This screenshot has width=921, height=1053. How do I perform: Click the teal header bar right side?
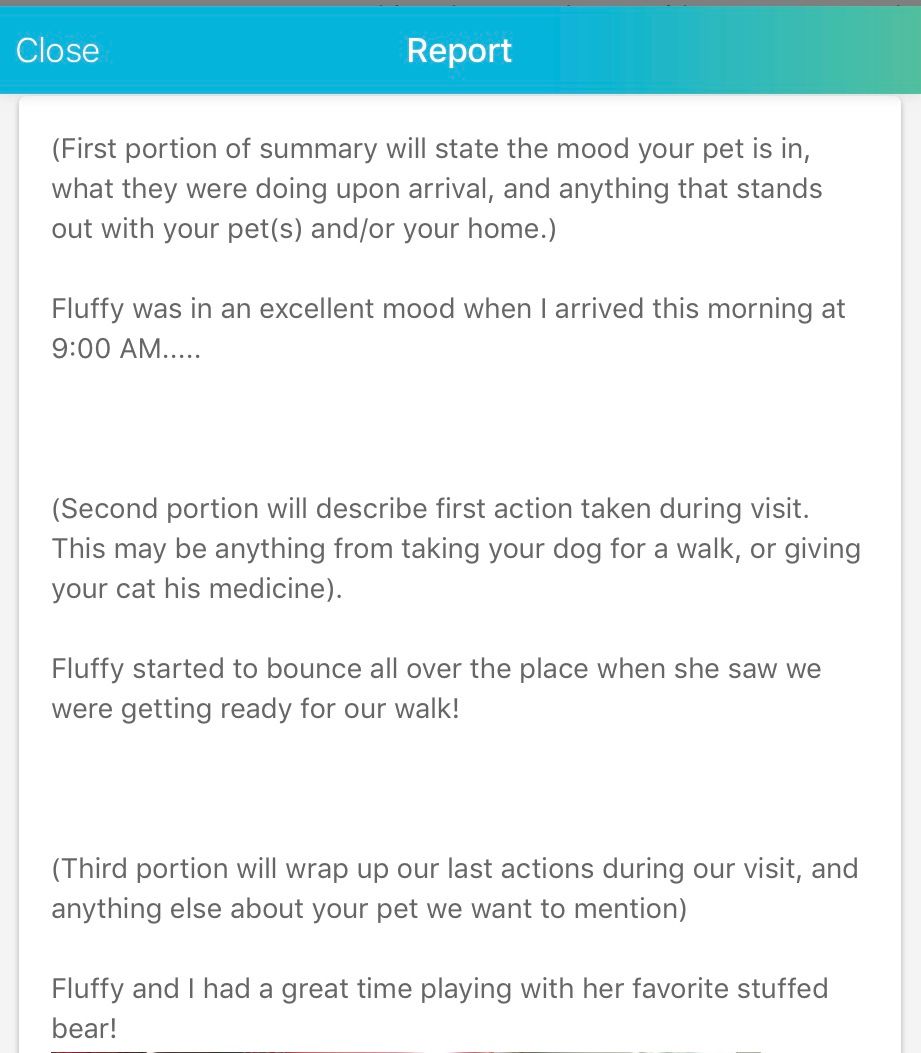click(x=739, y=50)
